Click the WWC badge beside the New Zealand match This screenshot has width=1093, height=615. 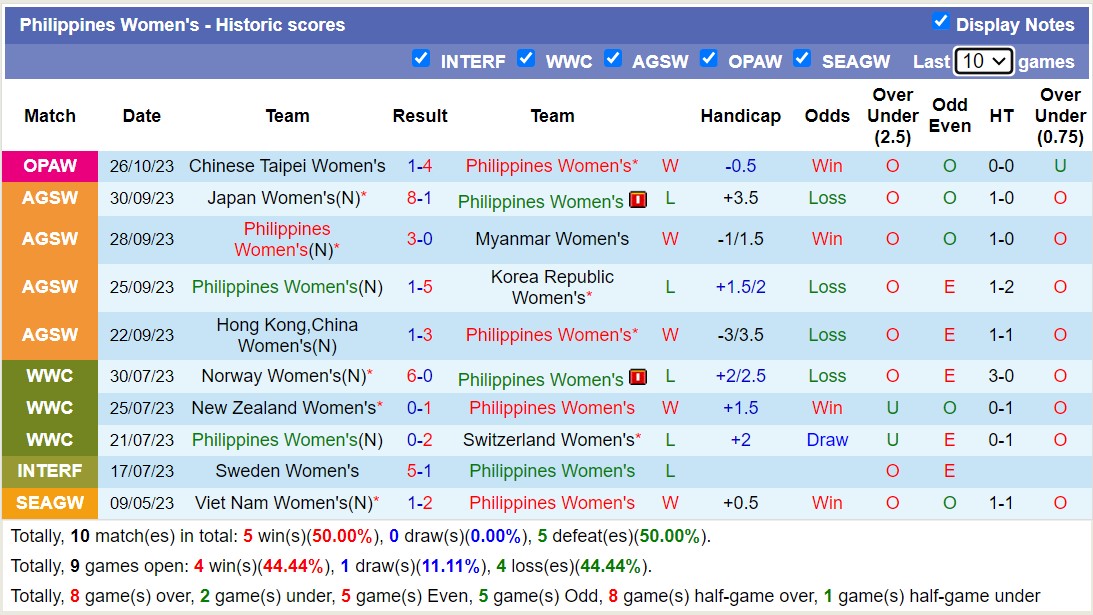click(x=49, y=408)
